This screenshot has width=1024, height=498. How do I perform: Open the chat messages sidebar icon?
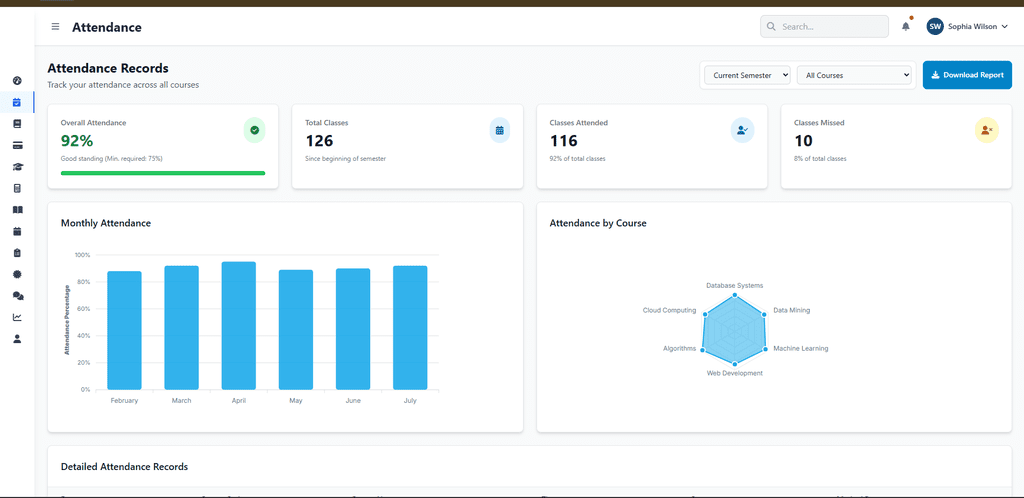pyautogui.click(x=18, y=296)
